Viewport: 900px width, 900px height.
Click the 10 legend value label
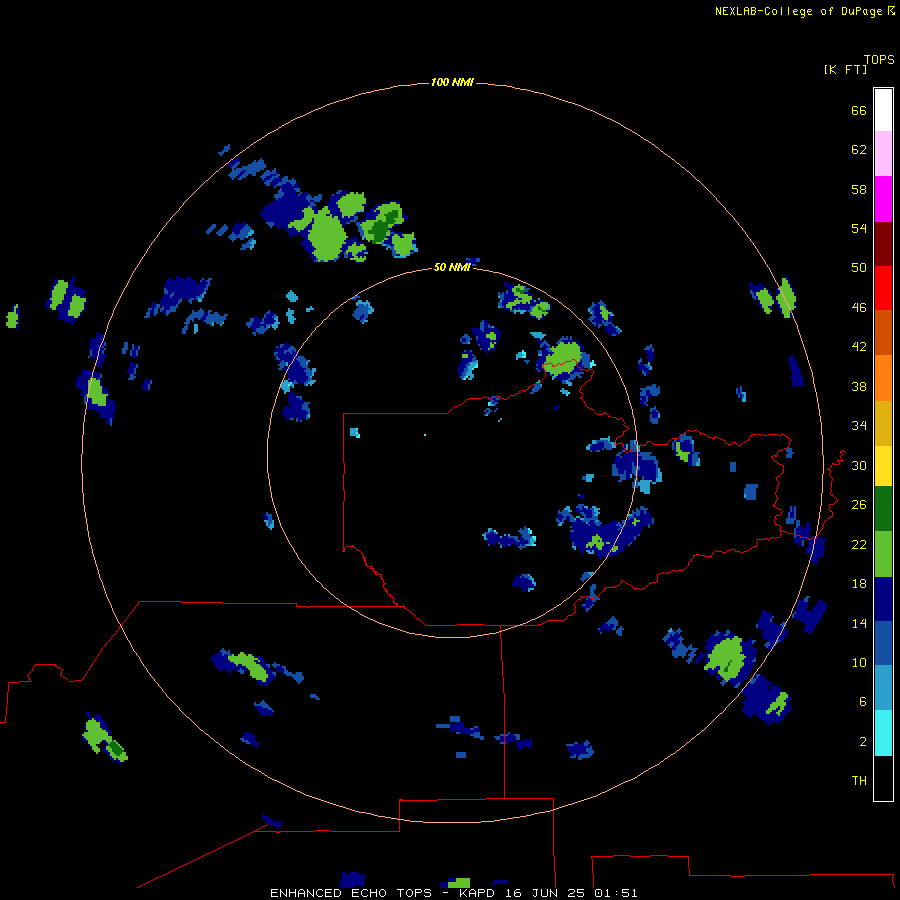(859, 662)
